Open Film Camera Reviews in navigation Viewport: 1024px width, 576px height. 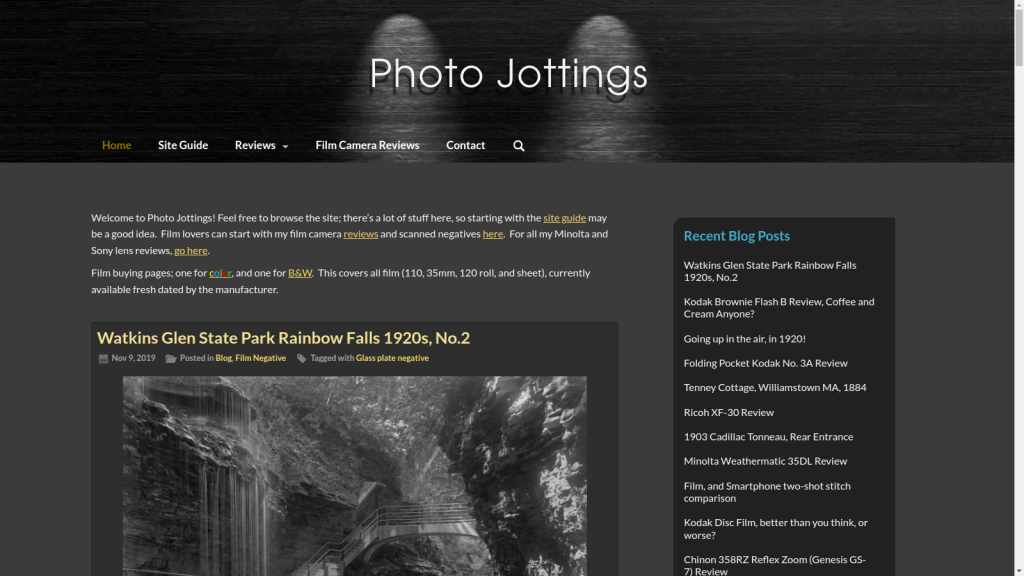pos(367,145)
